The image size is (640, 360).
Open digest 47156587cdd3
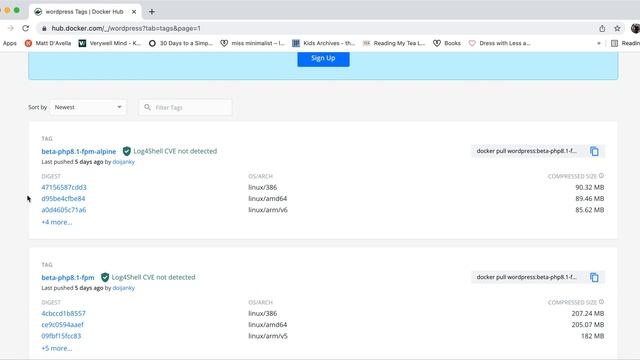(x=64, y=187)
